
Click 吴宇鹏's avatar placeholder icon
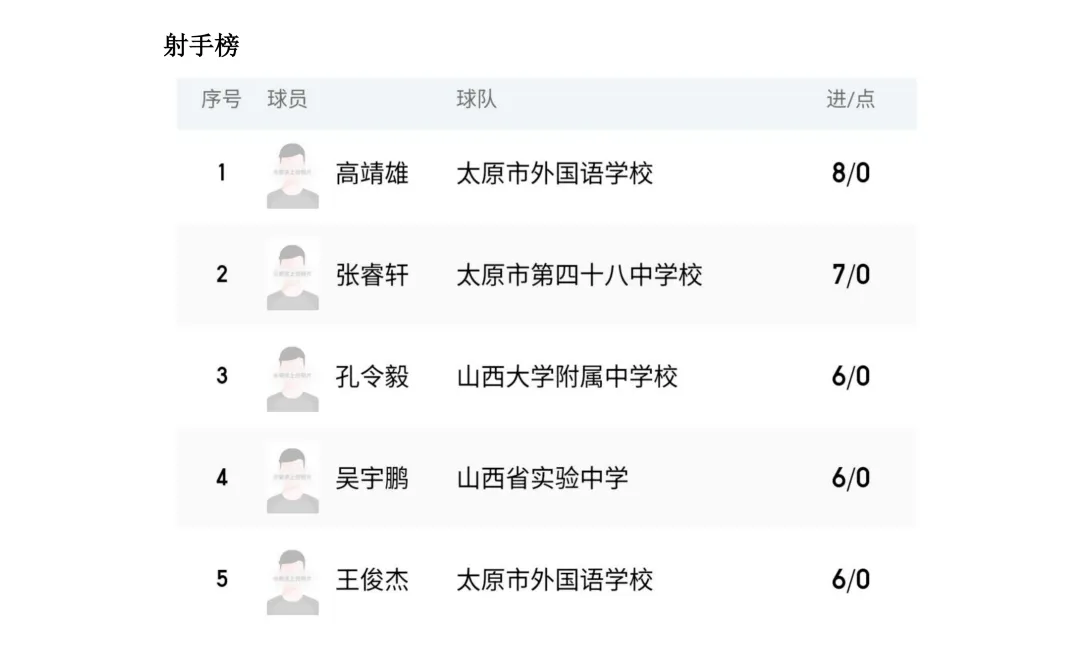pyautogui.click(x=293, y=480)
